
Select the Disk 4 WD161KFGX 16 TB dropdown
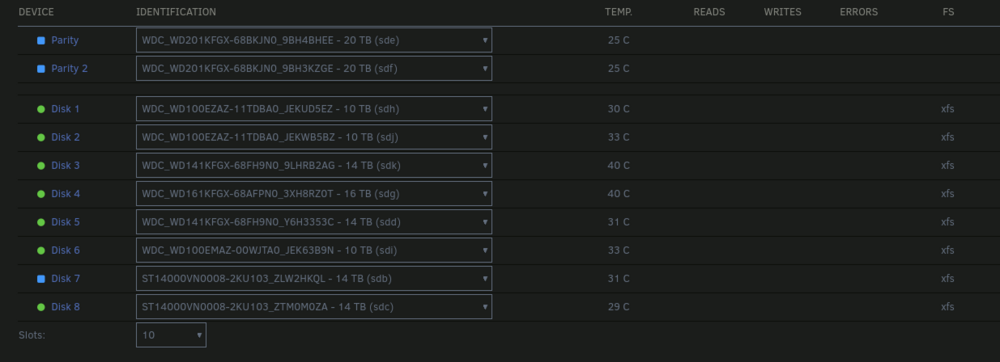(314, 194)
